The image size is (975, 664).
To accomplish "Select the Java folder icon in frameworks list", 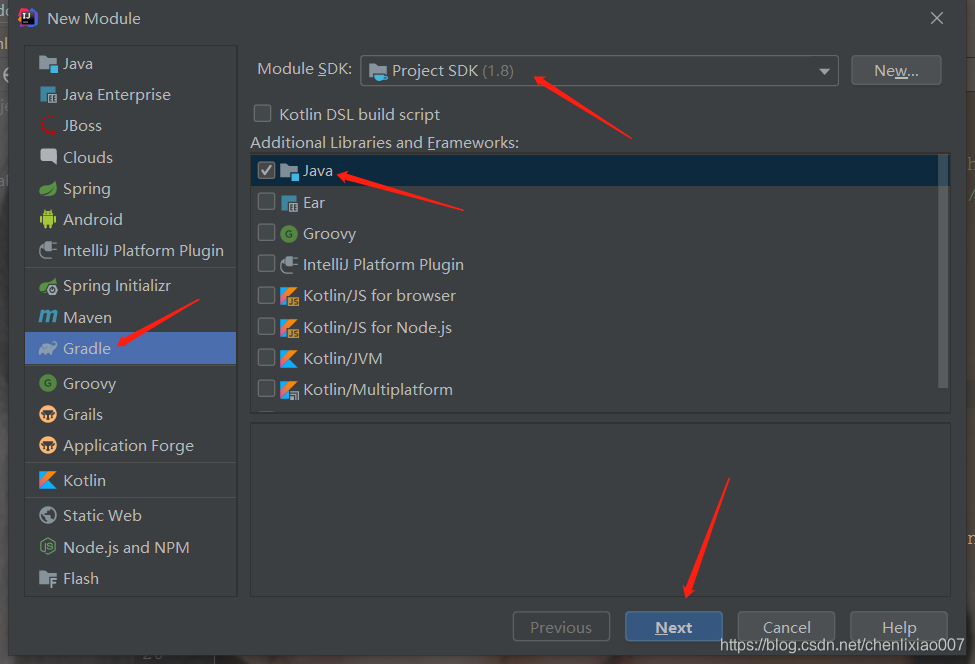I will tap(289, 171).
